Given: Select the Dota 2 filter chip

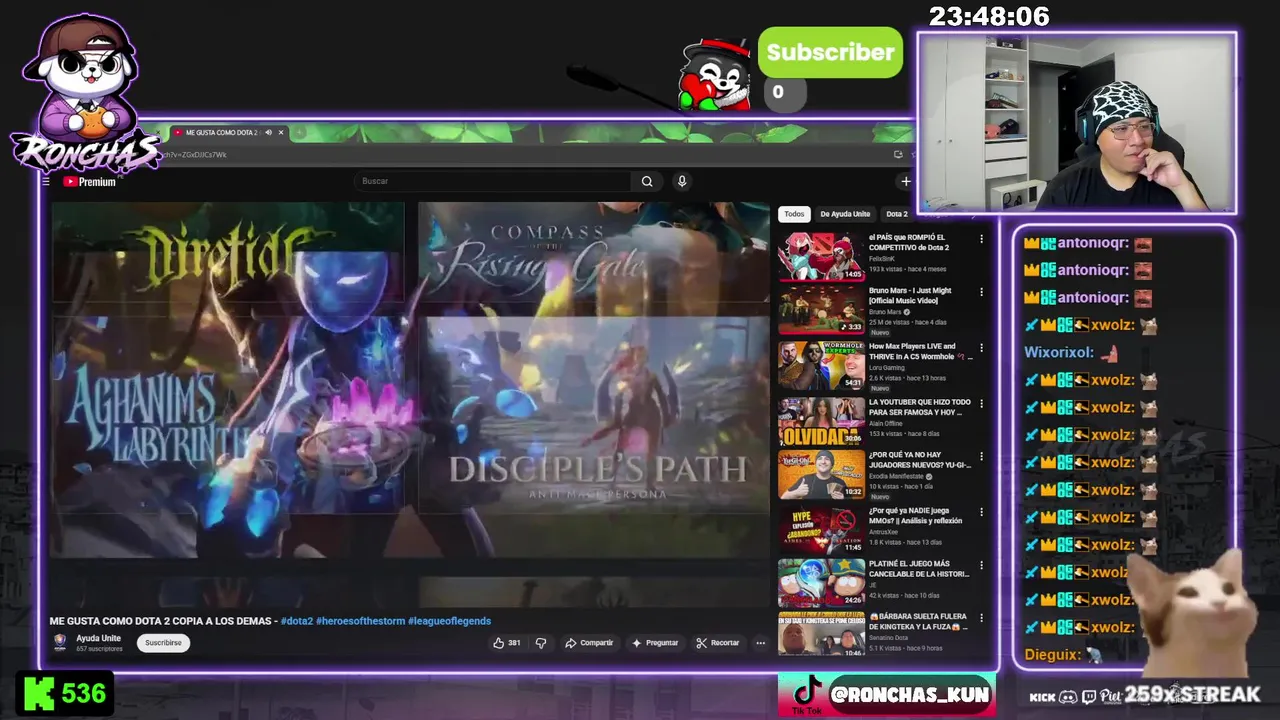Looking at the screenshot, I should (897, 214).
